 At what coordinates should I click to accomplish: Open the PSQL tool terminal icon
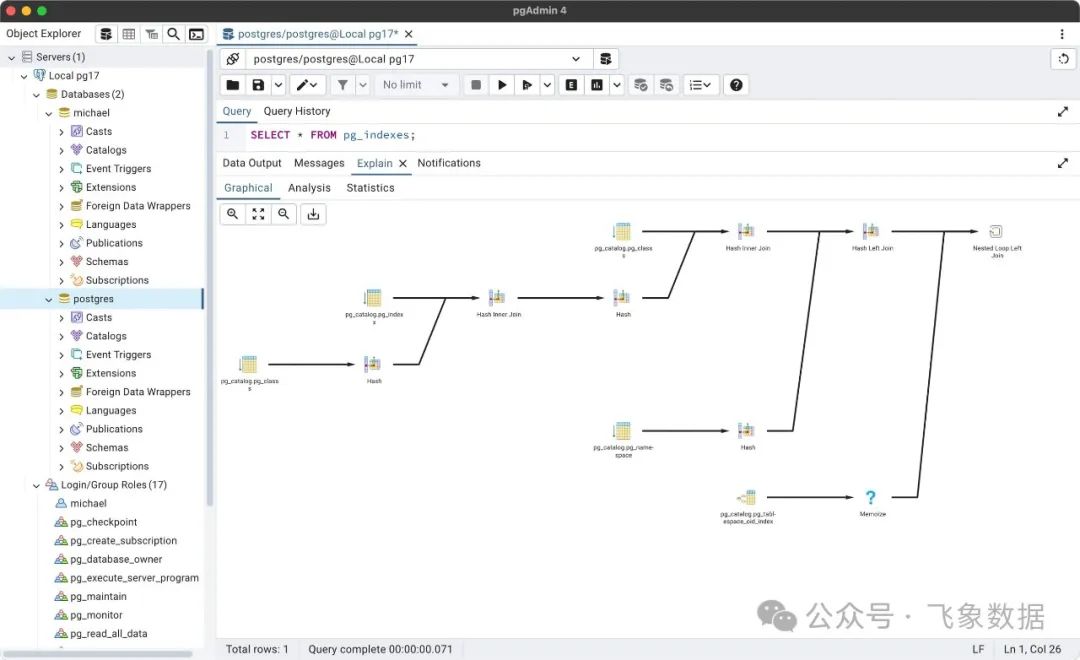coord(196,34)
